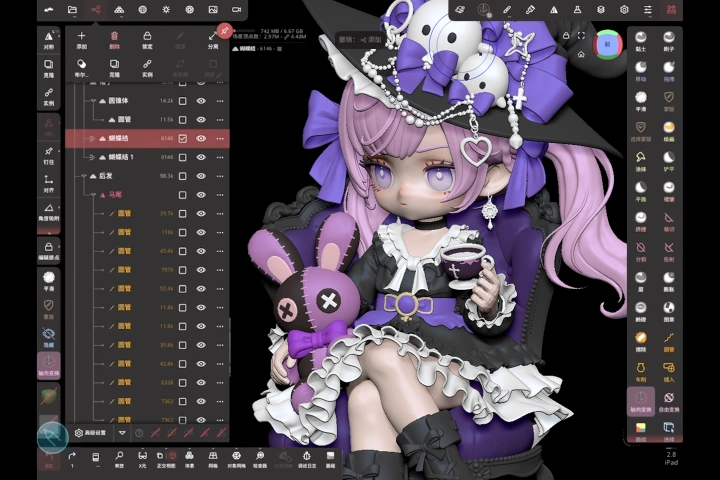Click the 编辑原点 edit pivot lock icon

point(49,251)
